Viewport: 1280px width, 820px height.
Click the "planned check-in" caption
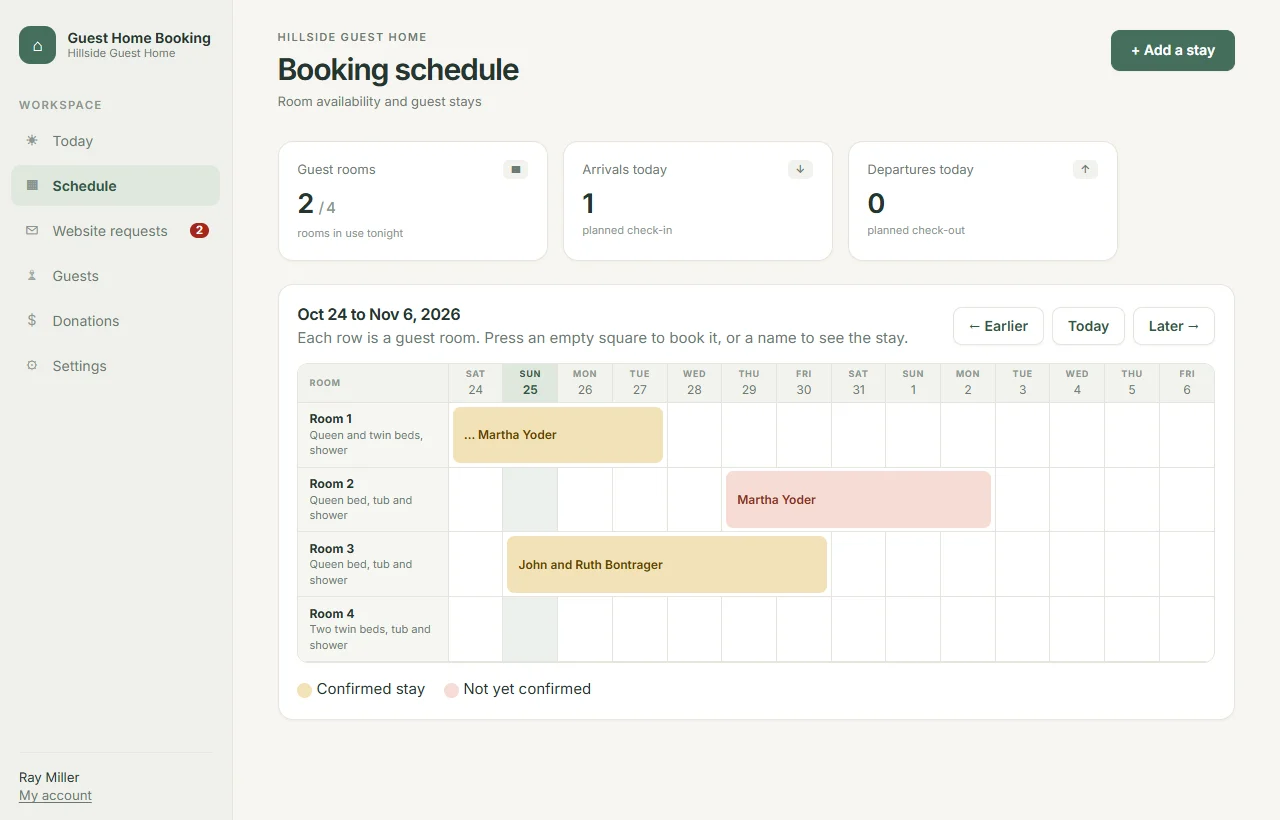pyautogui.click(x=627, y=230)
